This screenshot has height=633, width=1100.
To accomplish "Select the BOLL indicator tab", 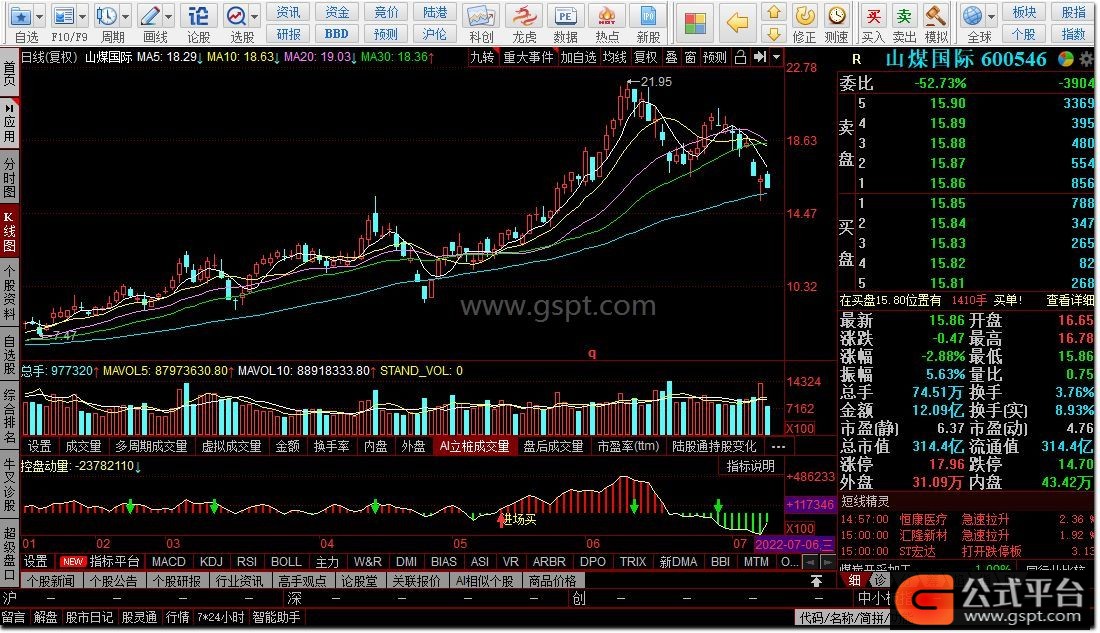I will (x=286, y=562).
